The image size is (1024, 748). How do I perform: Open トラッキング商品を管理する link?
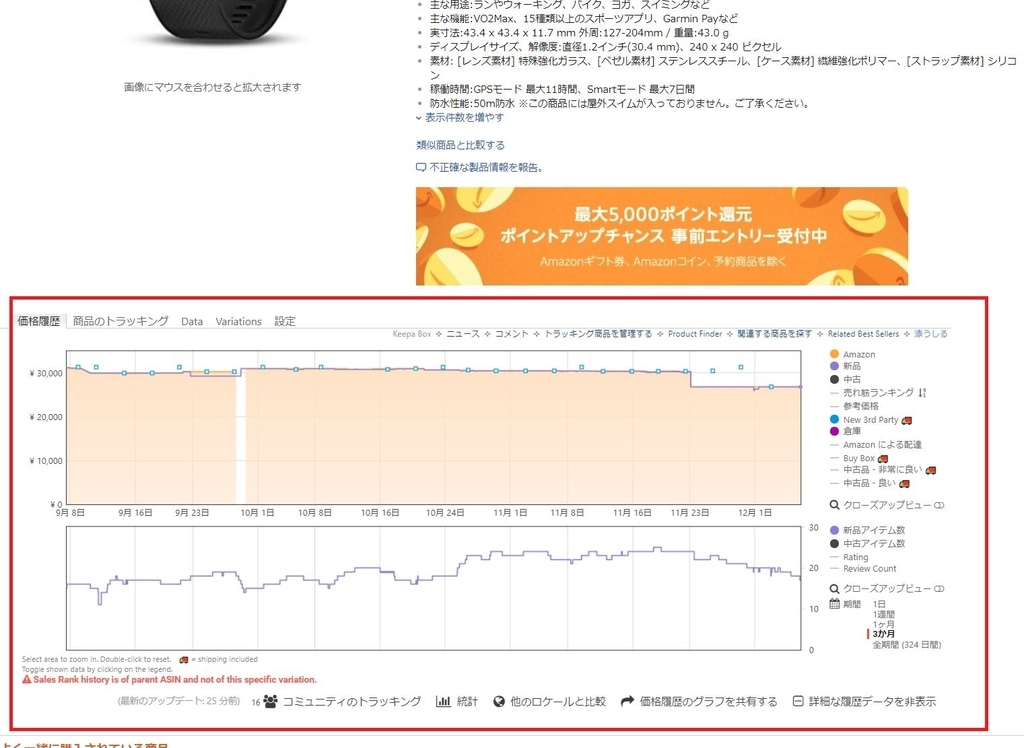[x=598, y=334]
